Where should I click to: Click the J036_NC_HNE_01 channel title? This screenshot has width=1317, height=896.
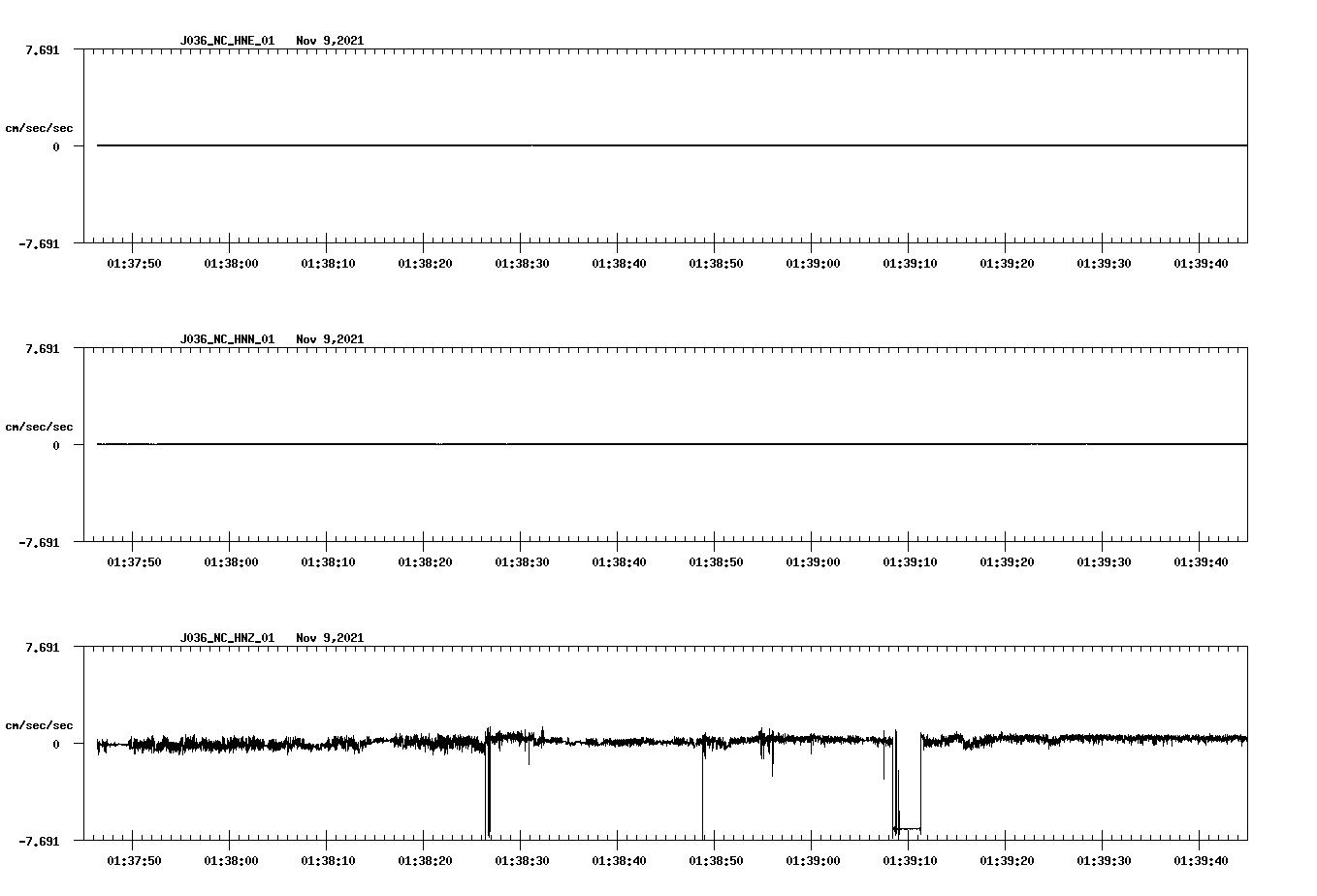(227, 41)
